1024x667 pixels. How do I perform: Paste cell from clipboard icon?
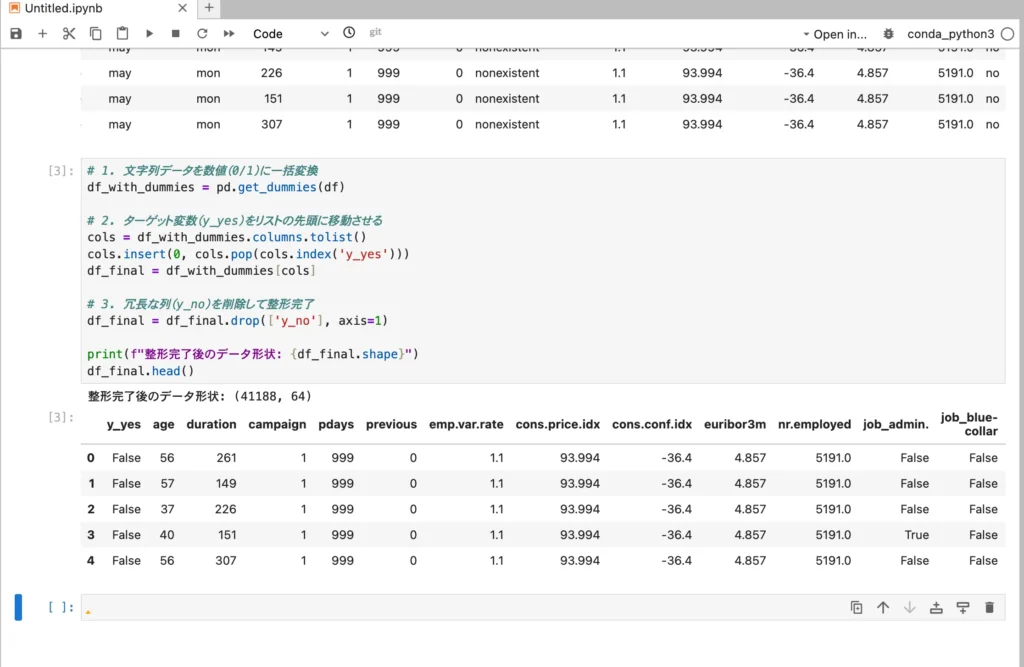click(x=122, y=34)
